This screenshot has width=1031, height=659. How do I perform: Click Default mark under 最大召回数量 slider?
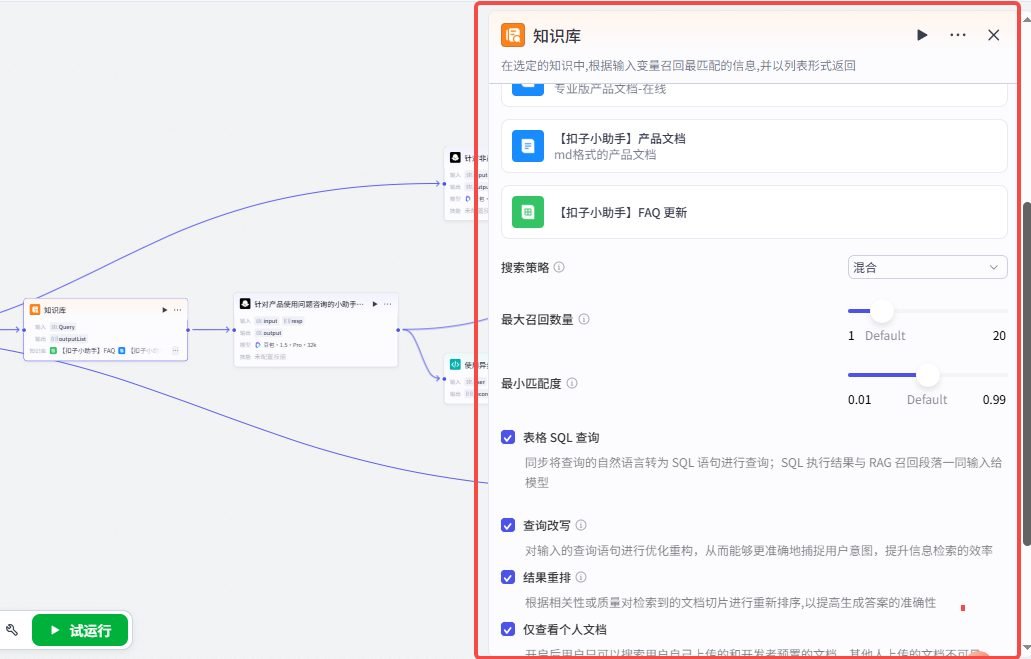pyautogui.click(x=885, y=335)
